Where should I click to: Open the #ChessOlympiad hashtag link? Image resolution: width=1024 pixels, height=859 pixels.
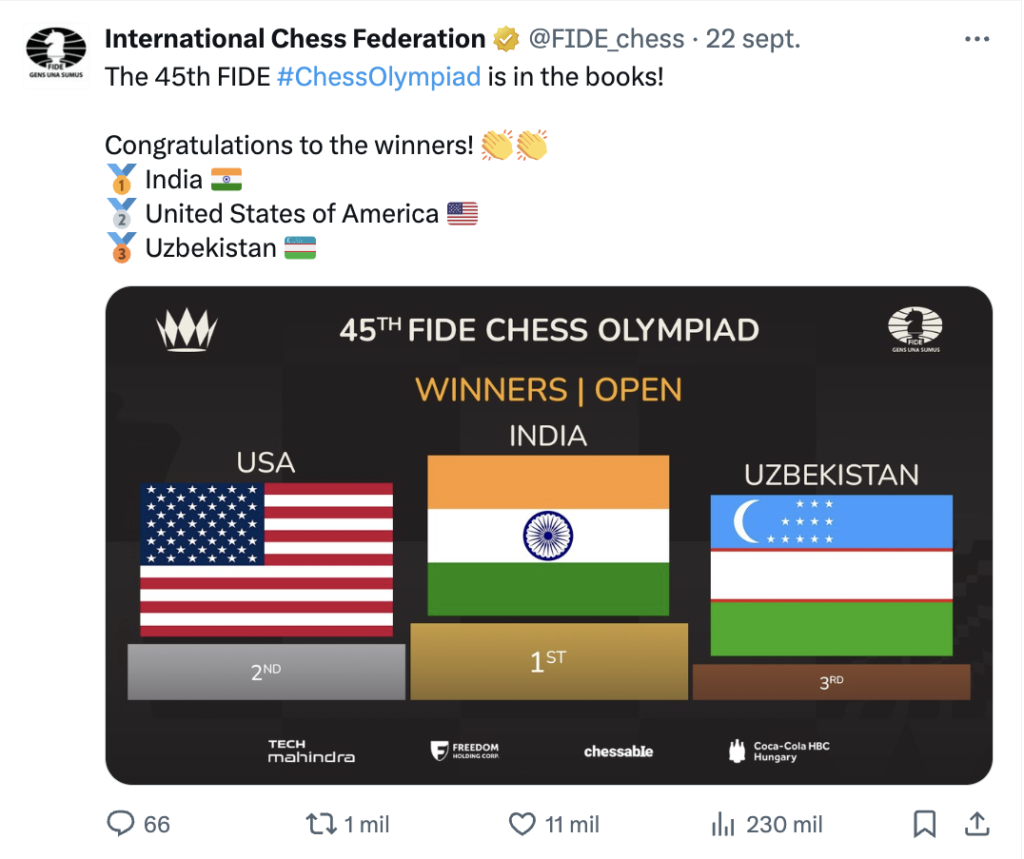coord(378,77)
